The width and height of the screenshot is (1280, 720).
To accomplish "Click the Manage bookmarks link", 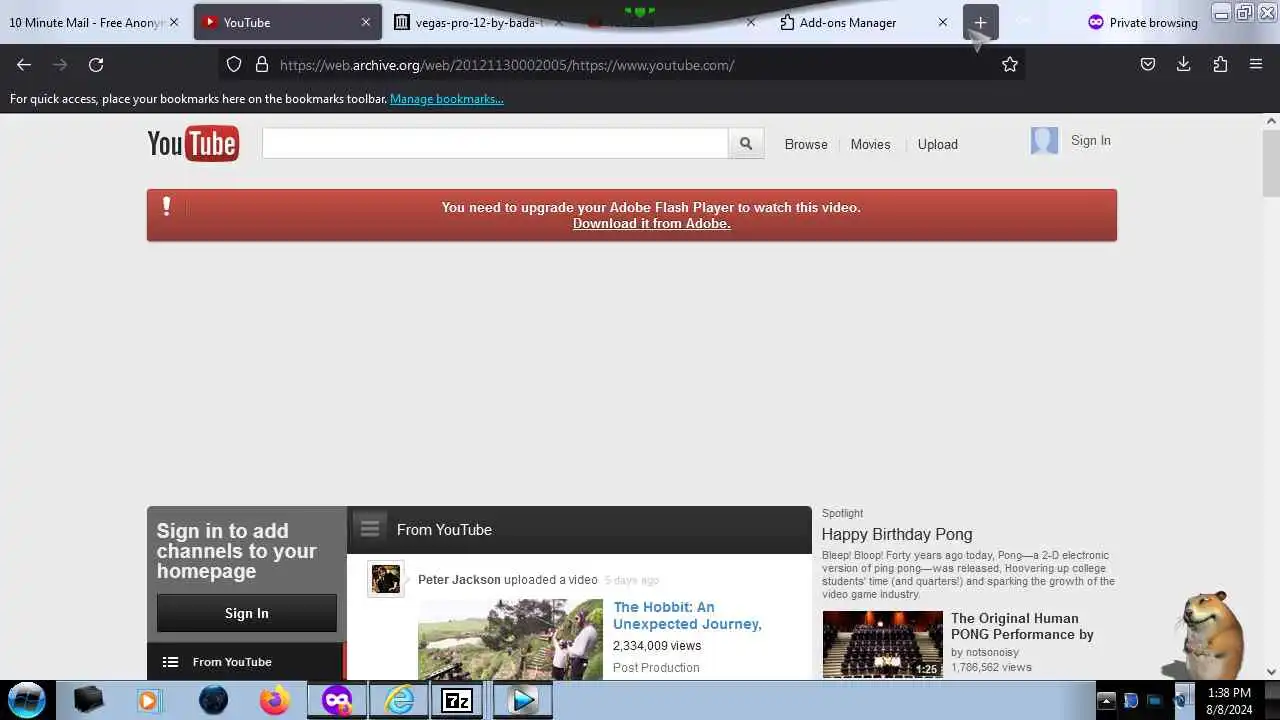I will pyautogui.click(x=447, y=99).
